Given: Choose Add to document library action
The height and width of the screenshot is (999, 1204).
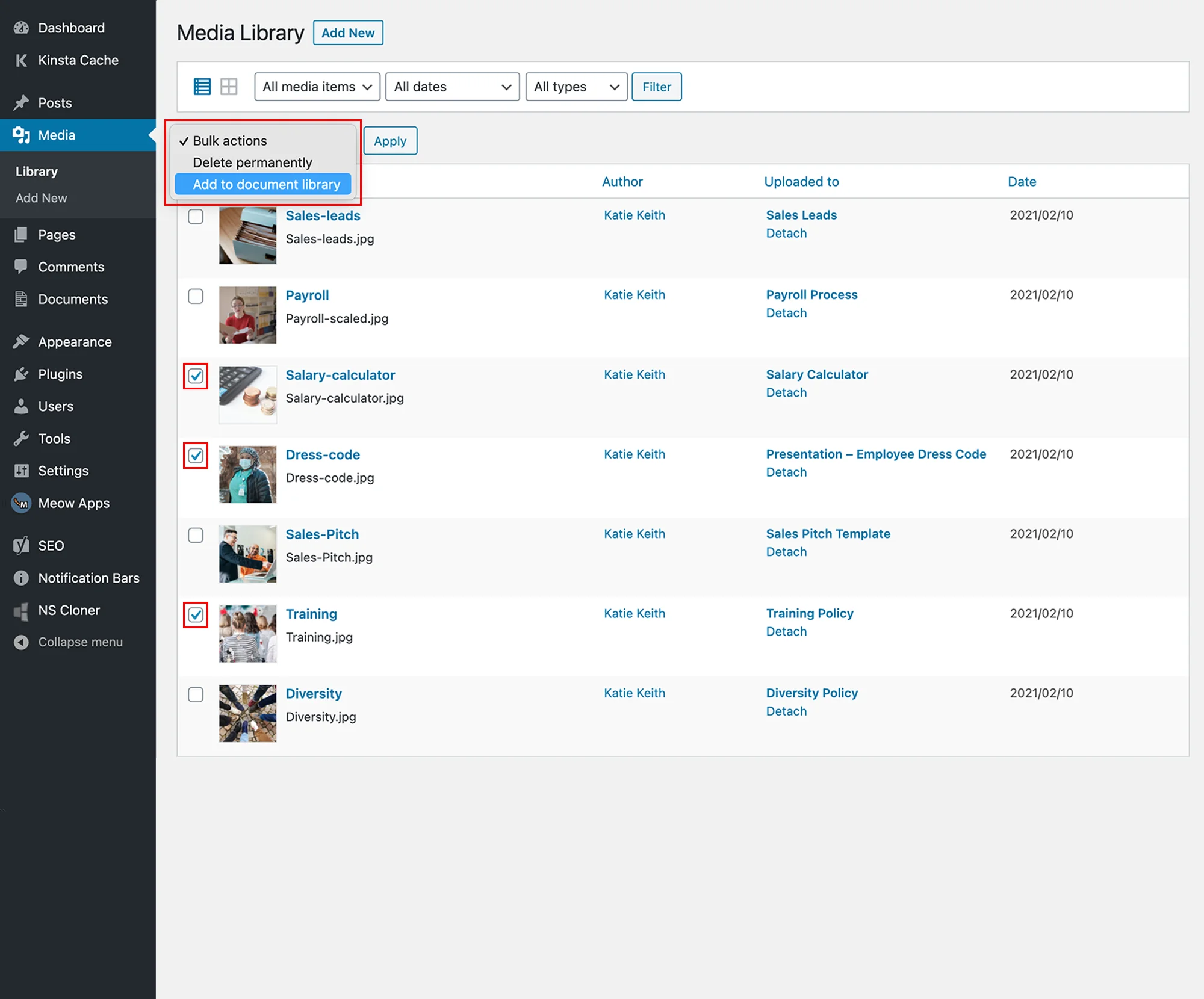Looking at the screenshot, I should (265, 184).
